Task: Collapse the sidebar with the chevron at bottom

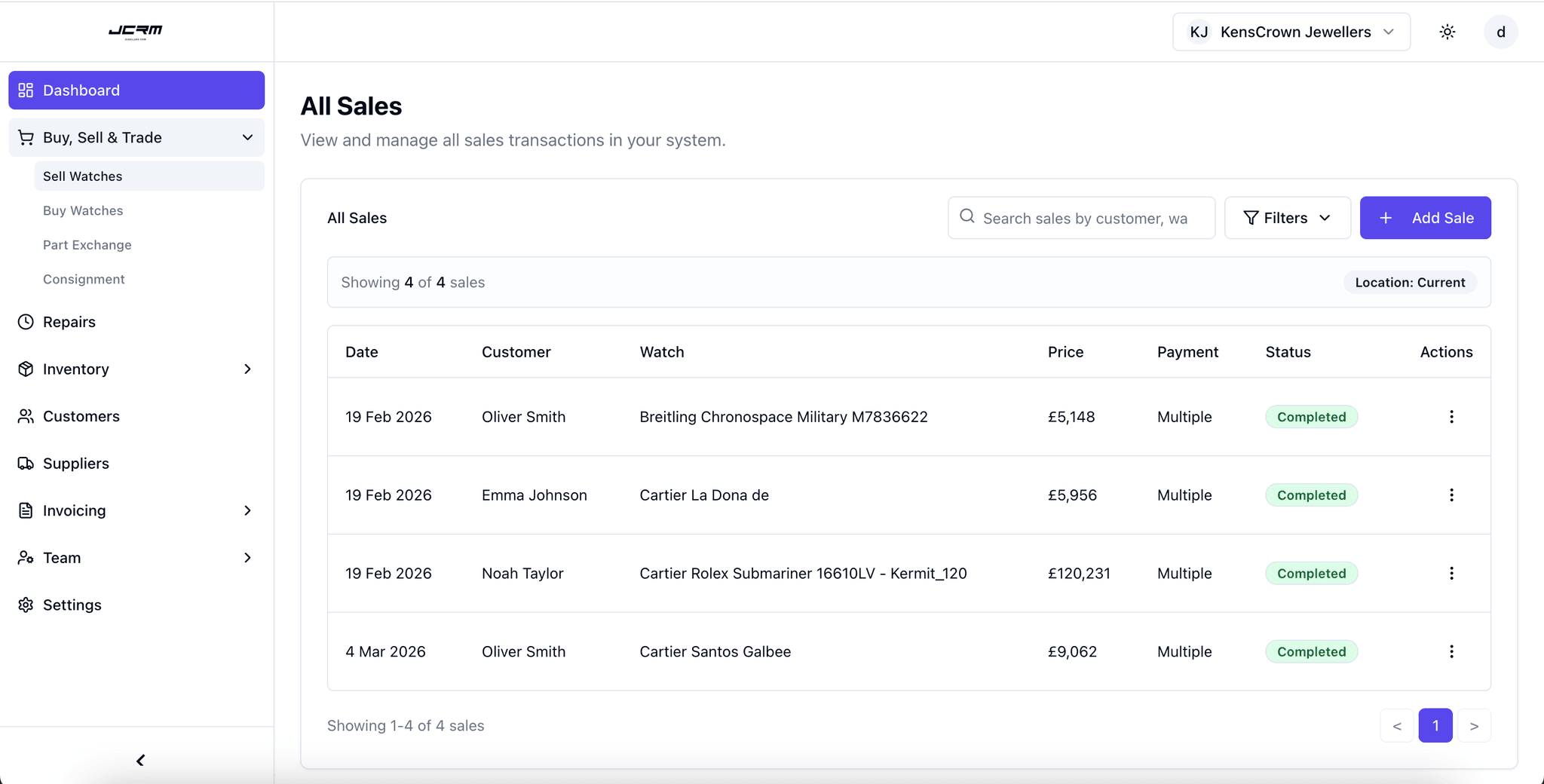Action: tap(139, 760)
